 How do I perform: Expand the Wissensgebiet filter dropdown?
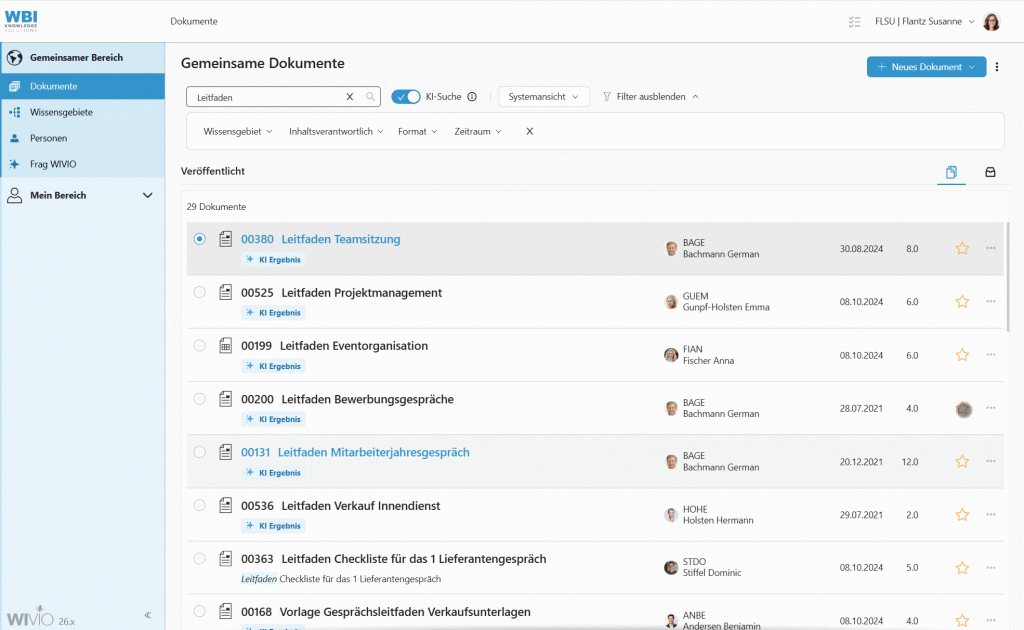click(238, 131)
